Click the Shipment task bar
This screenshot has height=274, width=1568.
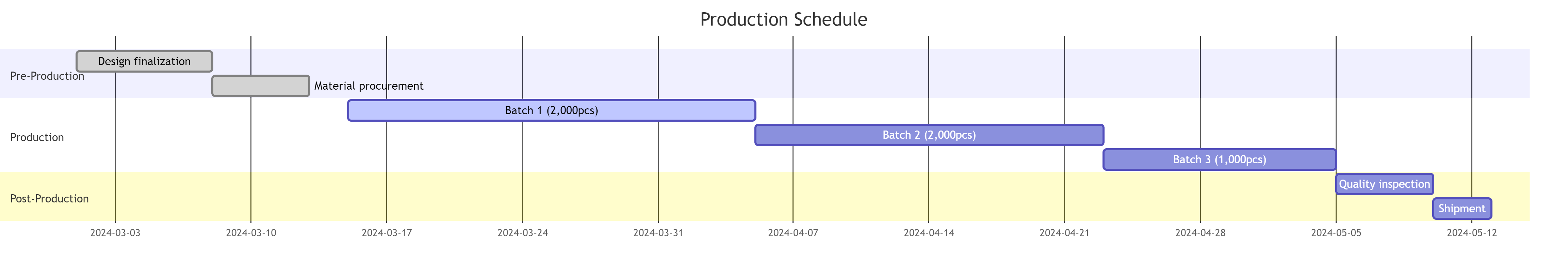pyautogui.click(x=1461, y=209)
